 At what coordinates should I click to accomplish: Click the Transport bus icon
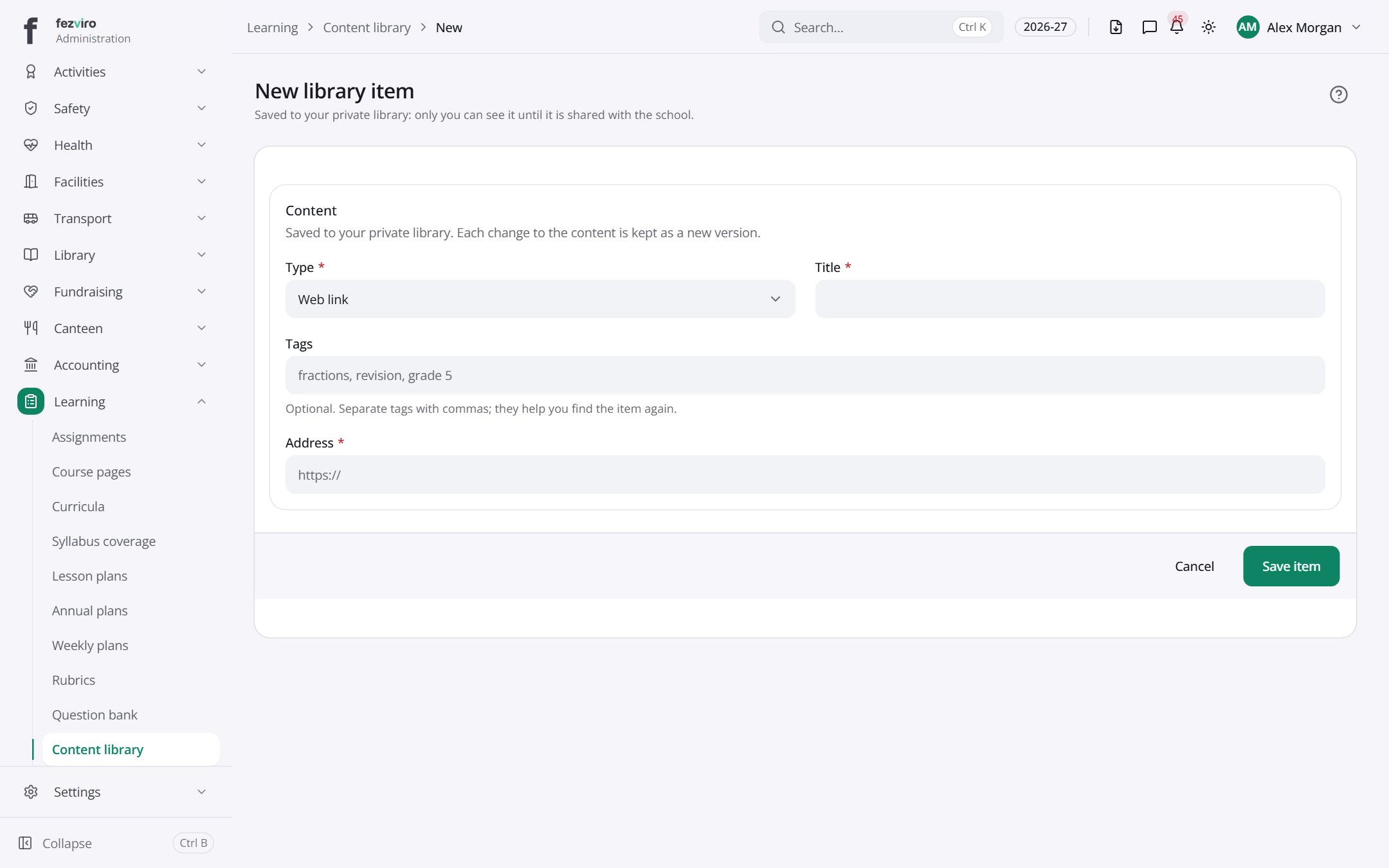[x=30, y=218]
